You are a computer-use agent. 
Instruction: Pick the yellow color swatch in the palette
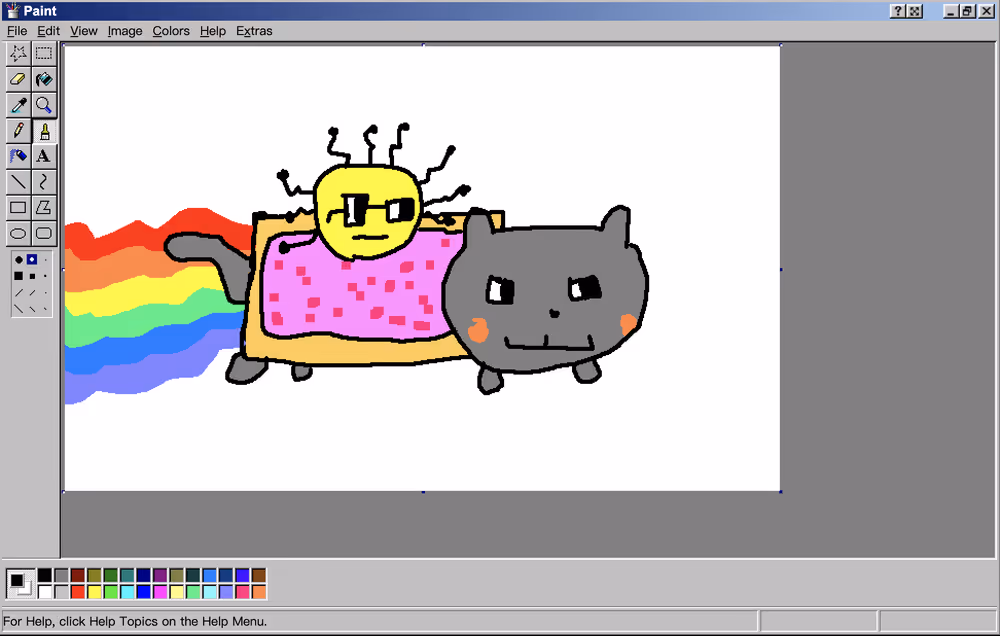coord(94,592)
